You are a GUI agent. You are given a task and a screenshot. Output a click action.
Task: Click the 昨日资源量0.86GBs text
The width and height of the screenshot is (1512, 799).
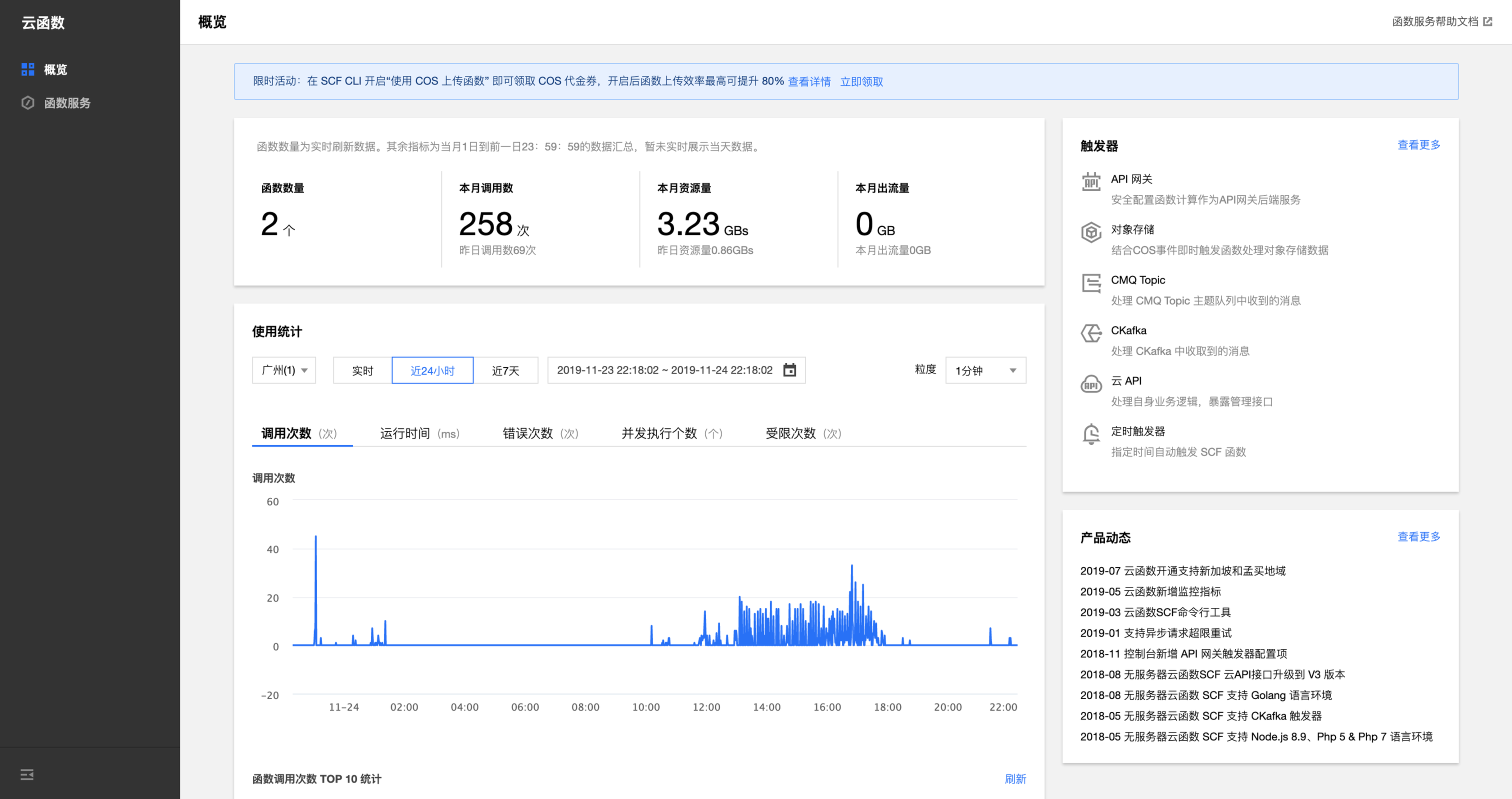coord(705,250)
